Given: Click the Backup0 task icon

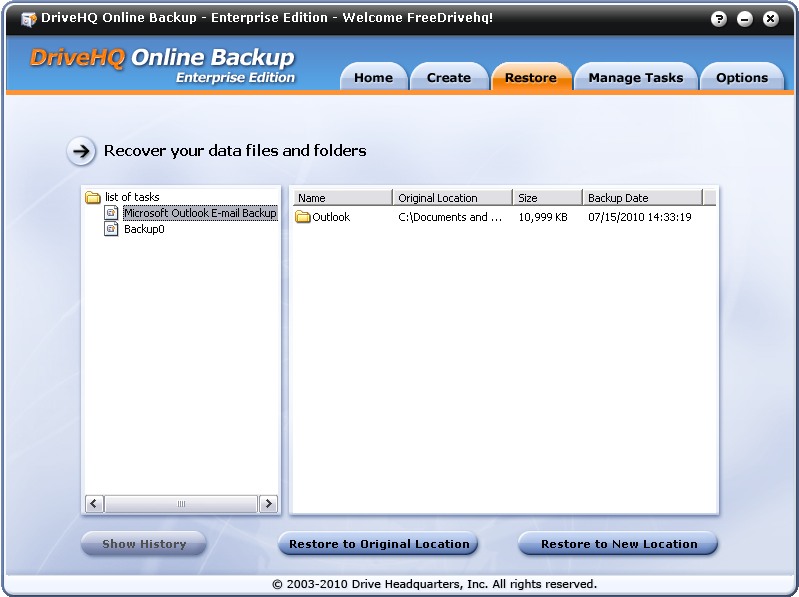Looking at the screenshot, I should (x=112, y=229).
